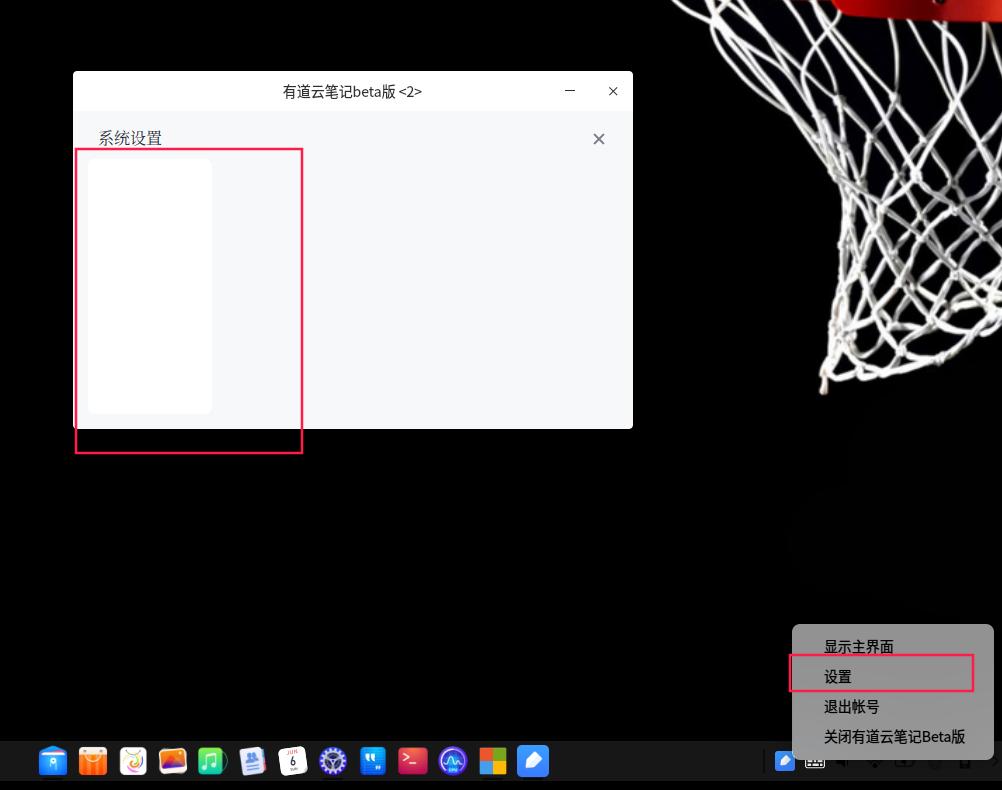Launch the colorful swirl browser icon
The width and height of the screenshot is (1002, 790).
pyautogui.click(x=133, y=761)
